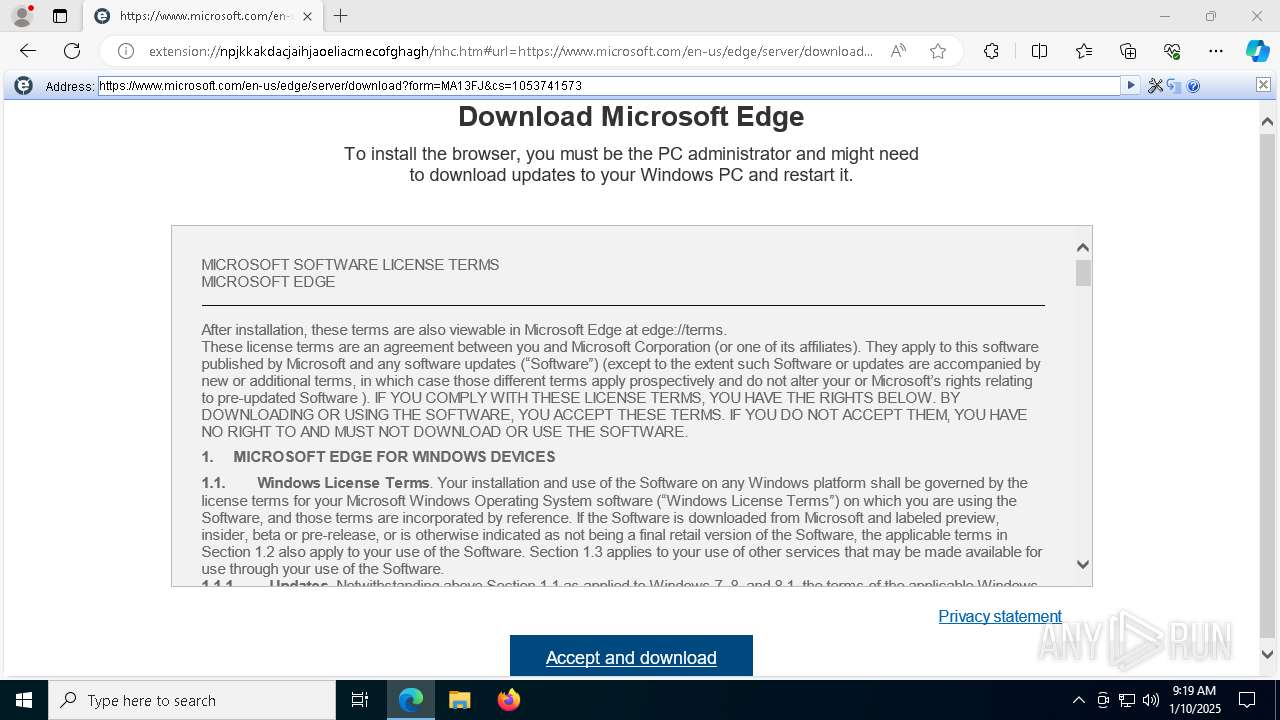Open the Favorites list

pos(1084,51)
